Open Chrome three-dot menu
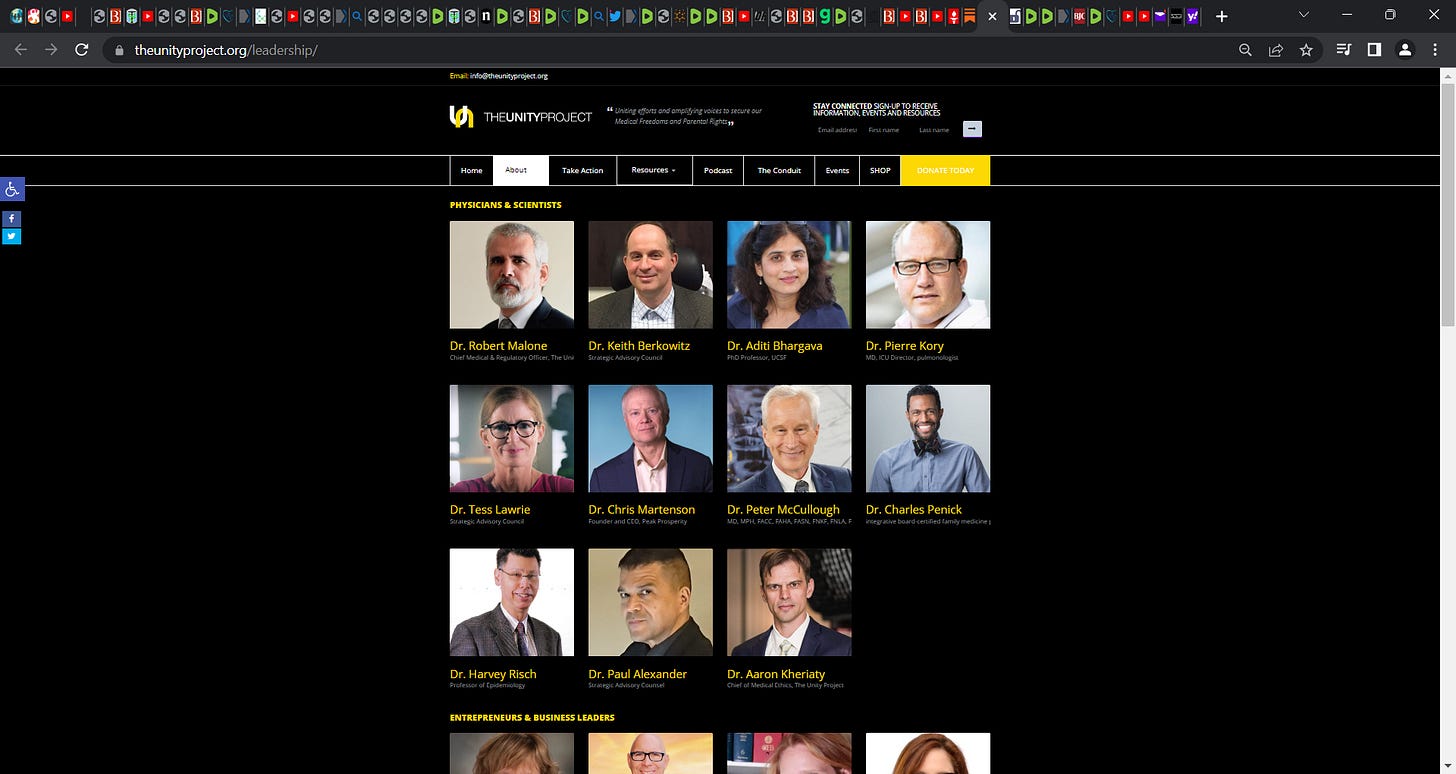The width and height of the screenshot is (1456, 774). point(1435,50)
